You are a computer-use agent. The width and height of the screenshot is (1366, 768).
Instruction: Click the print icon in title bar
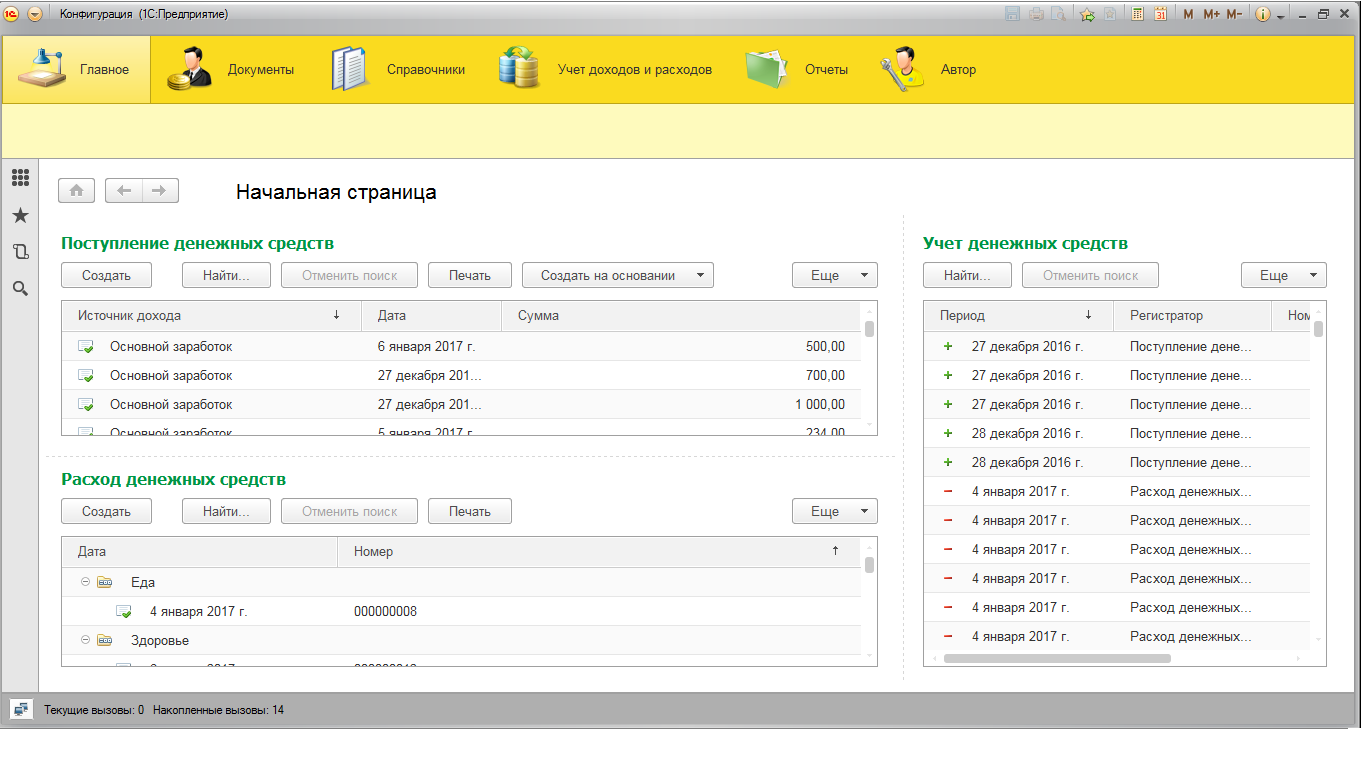[x=1036, y=14]
